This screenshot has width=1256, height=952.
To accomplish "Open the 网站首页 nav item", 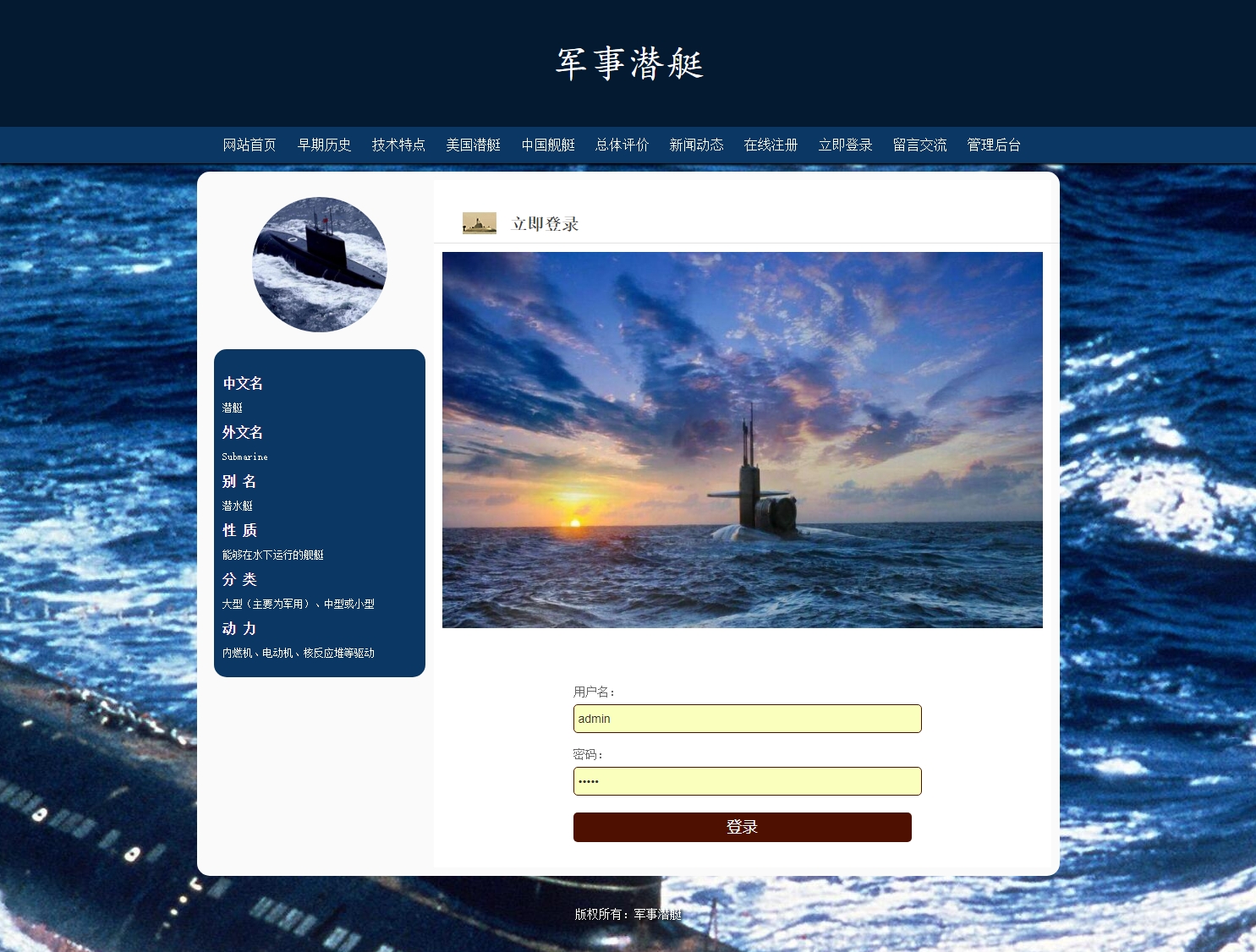I will click(250, 145).
